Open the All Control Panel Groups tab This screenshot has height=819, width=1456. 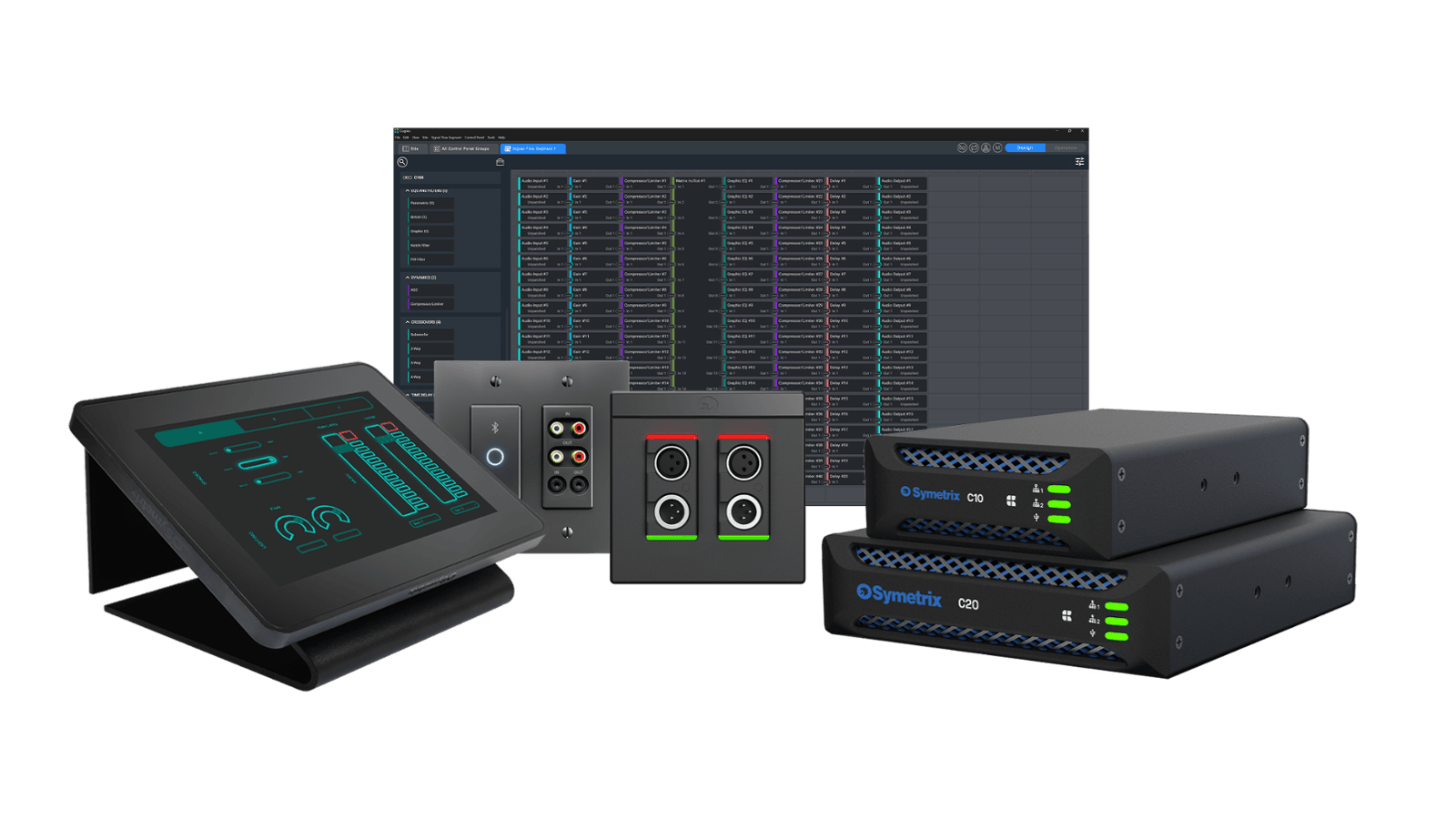462,148
